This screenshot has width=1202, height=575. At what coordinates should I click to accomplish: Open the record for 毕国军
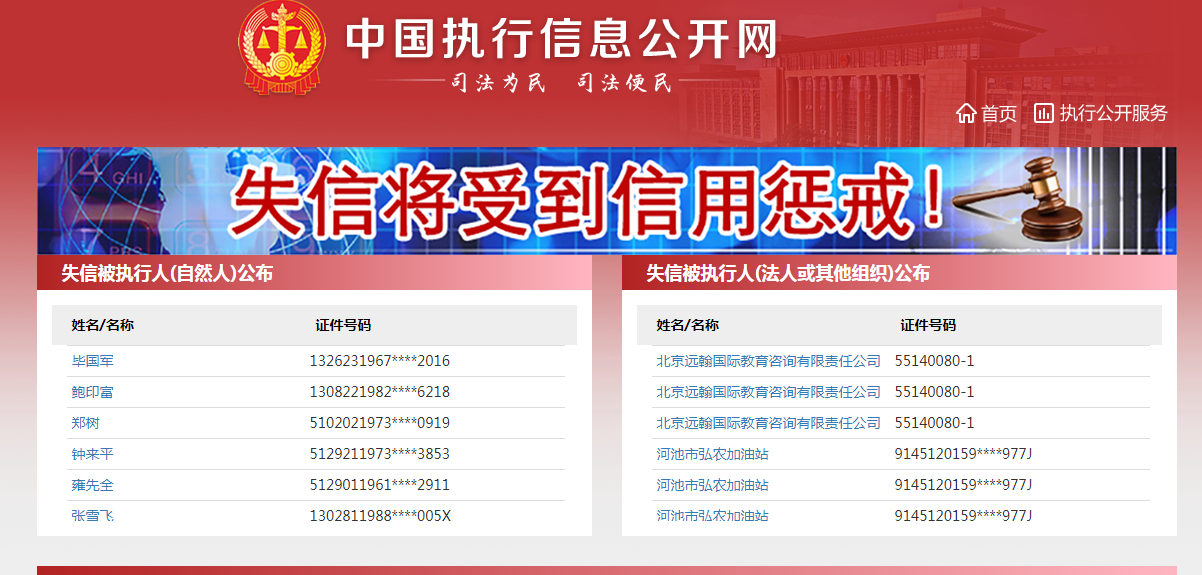click(93, 361)
